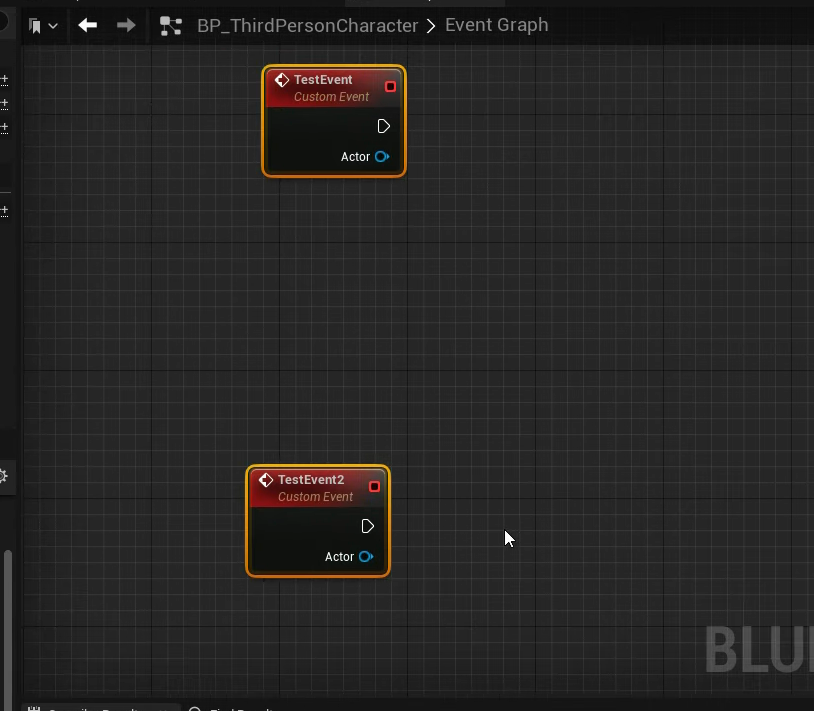Image resolution: width=814 pixels, height=711 pixels.
Task: Click the breadcrumb chevron before Event Graph
Action: tap(431, 26)
